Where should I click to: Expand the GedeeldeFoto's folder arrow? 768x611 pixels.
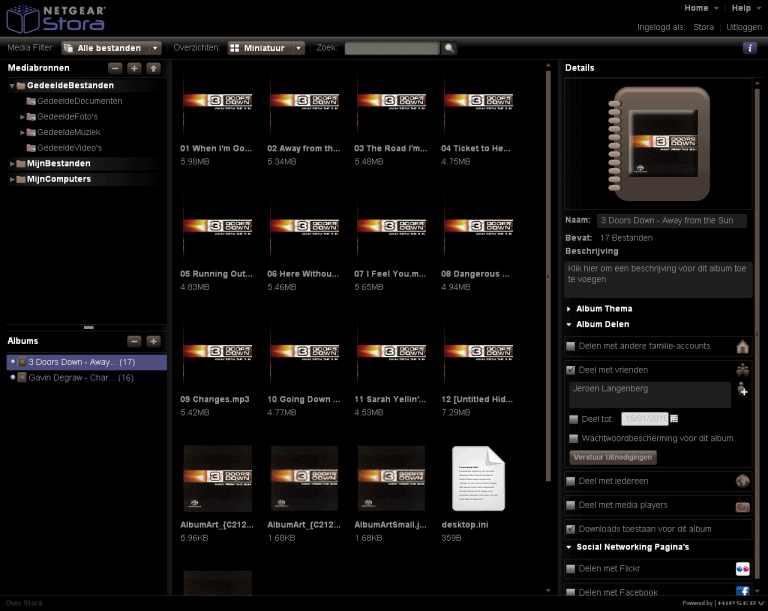pos(22,117)
